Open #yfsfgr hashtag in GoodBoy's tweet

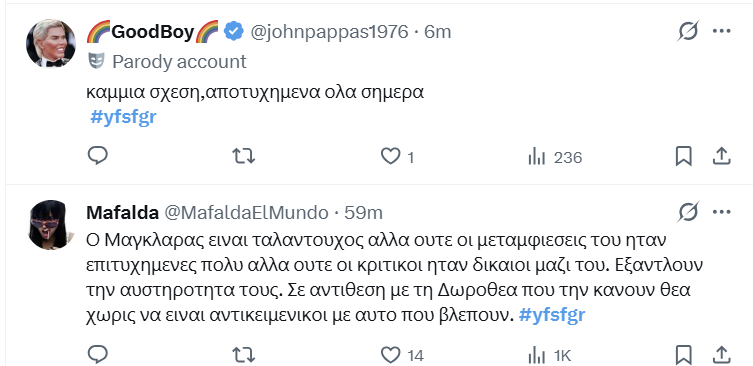coord(123,117)
